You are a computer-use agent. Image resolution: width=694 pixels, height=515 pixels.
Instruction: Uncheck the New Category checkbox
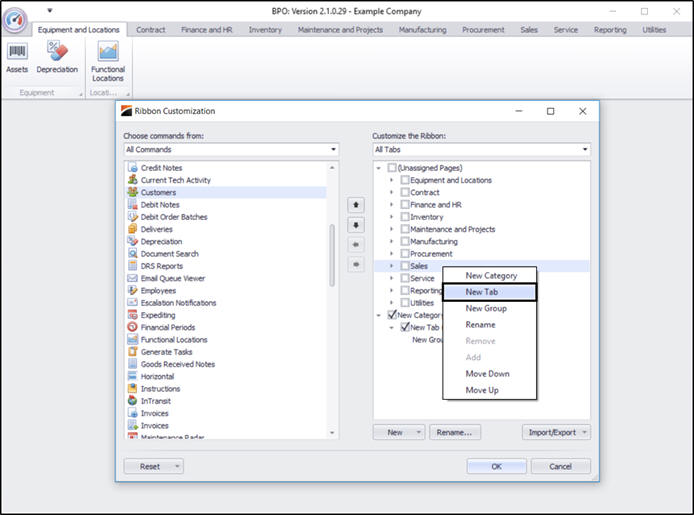point(392,315)
